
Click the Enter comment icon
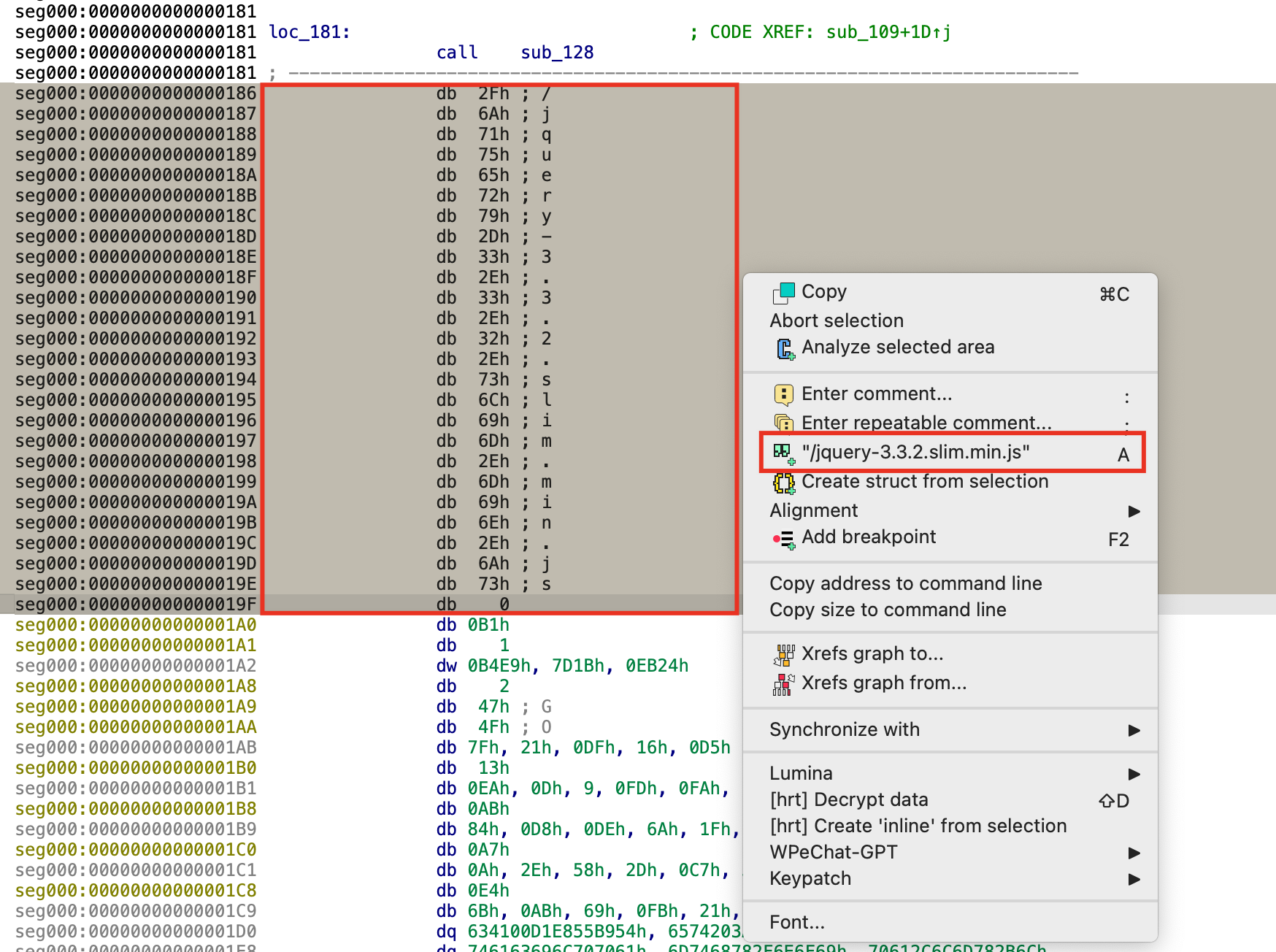click(x=783, y=395)
